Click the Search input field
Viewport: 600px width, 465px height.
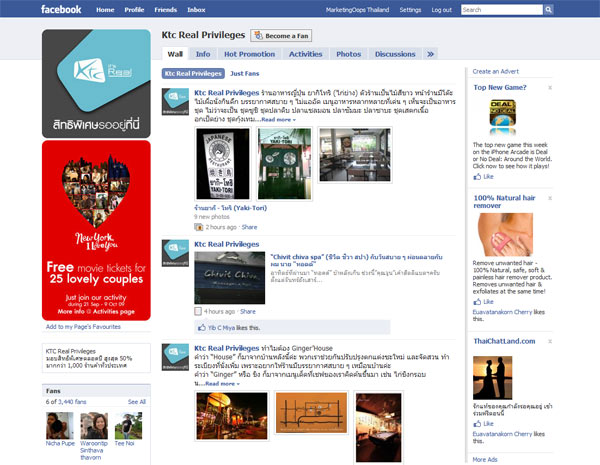[502, 10]
